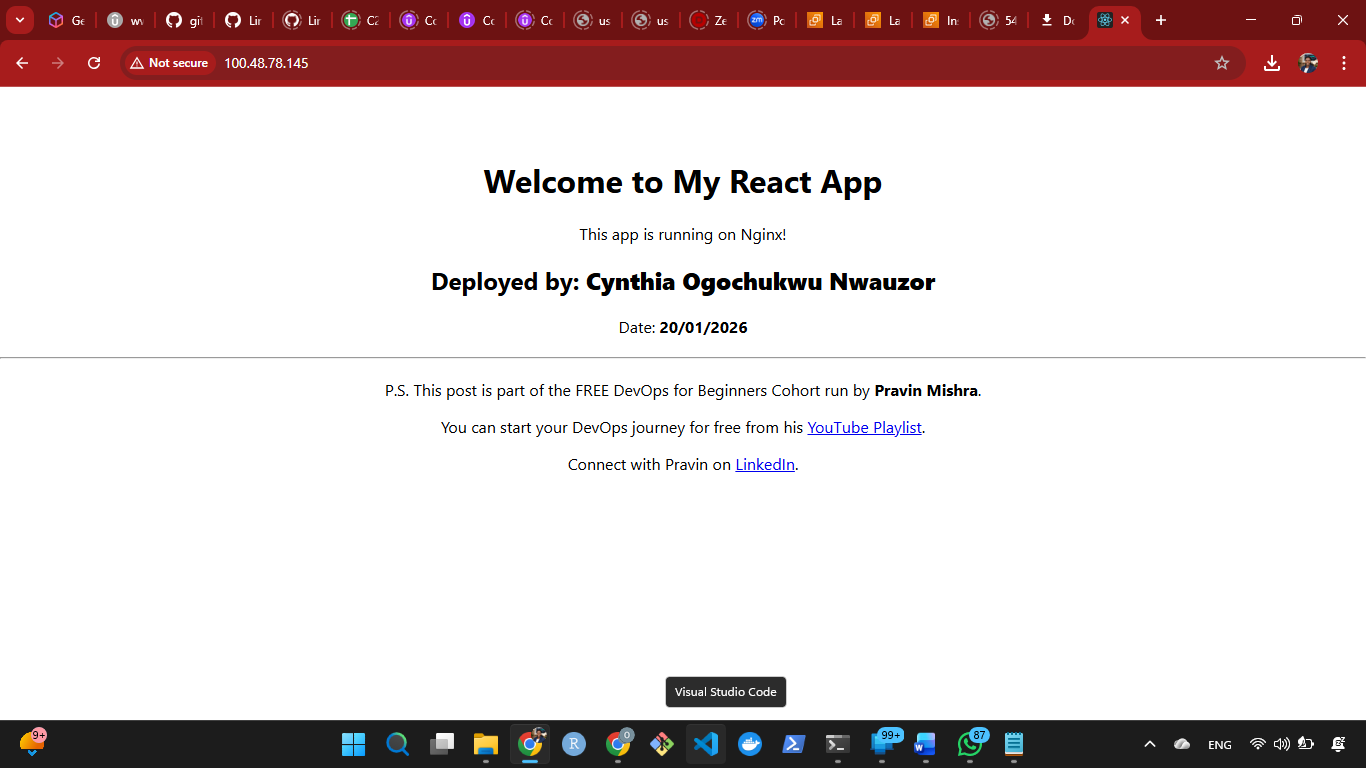Bookmark this page with the star icon
The height and width of the screenshot is (768, 1366).
tap(1221, 63)
